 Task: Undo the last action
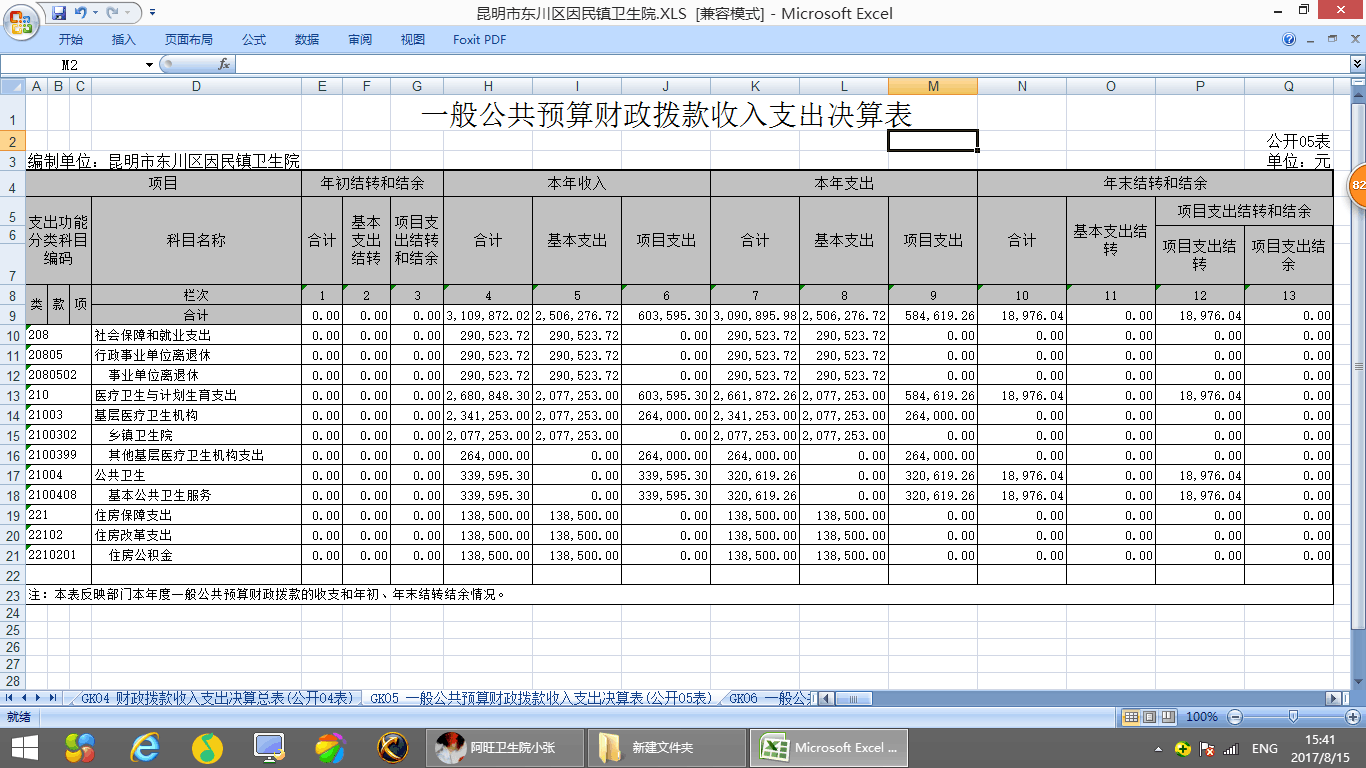(x=80, y=13)
